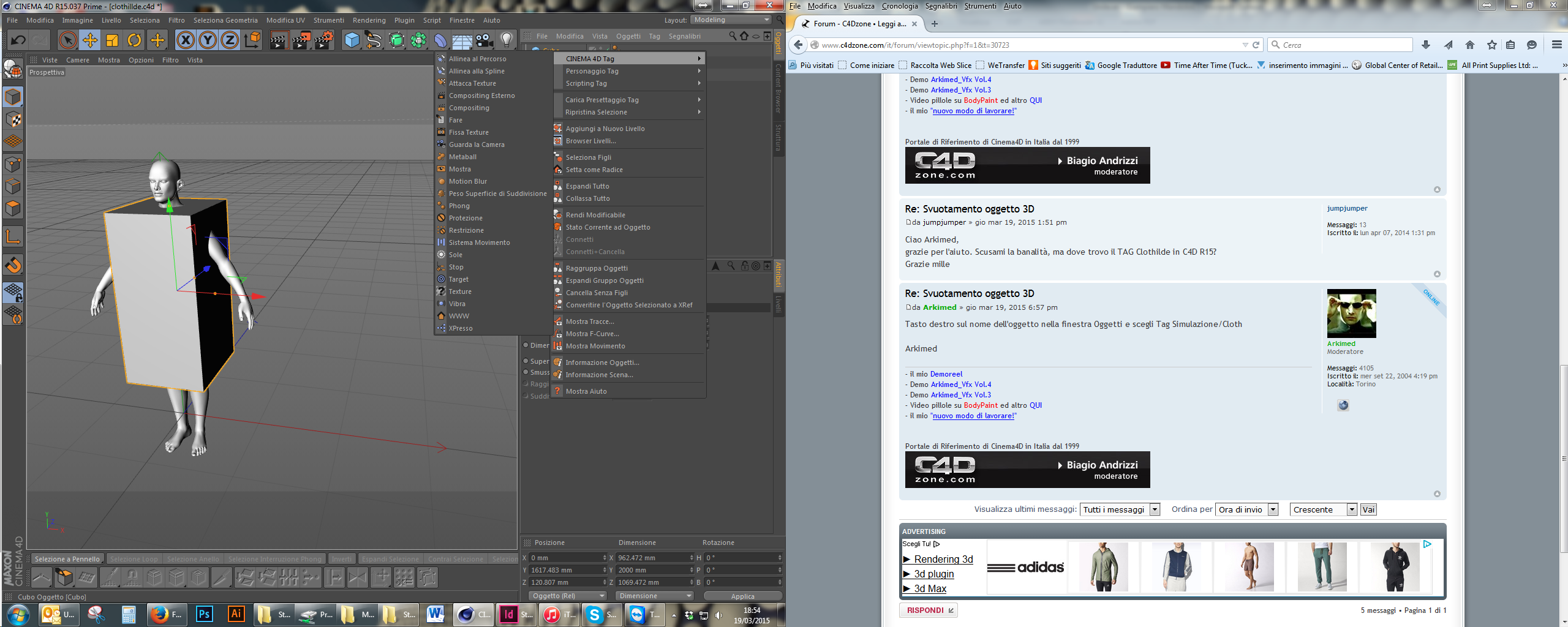Toggle the X axis lock

pyautogui.click(x=185, y=40)
